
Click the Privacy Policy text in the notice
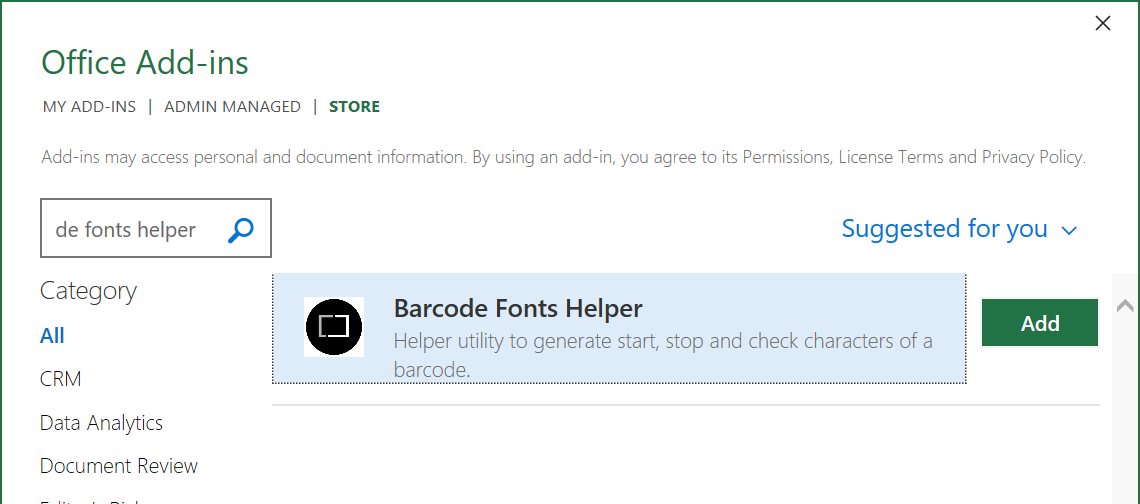tap(1032, 157)
